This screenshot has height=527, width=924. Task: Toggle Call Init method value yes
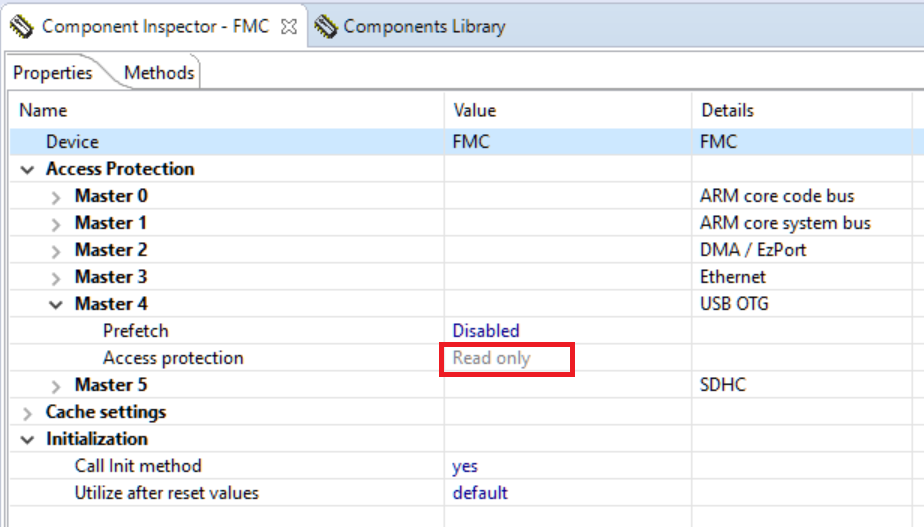pyautogui.click(x=465, y=466)
